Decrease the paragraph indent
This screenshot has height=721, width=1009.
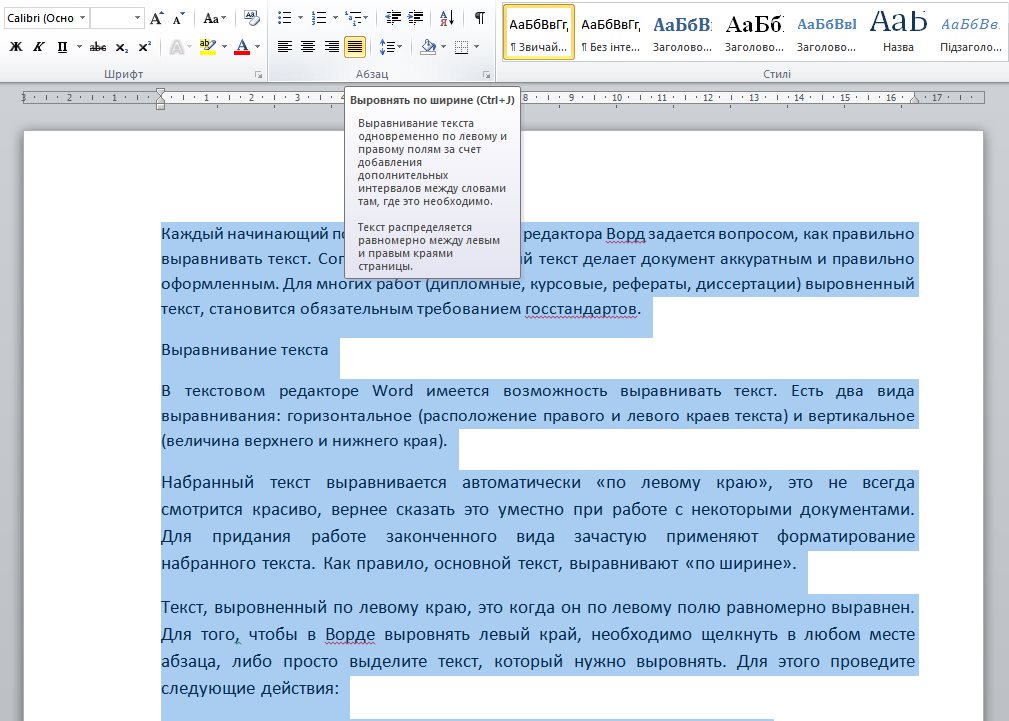392,18
